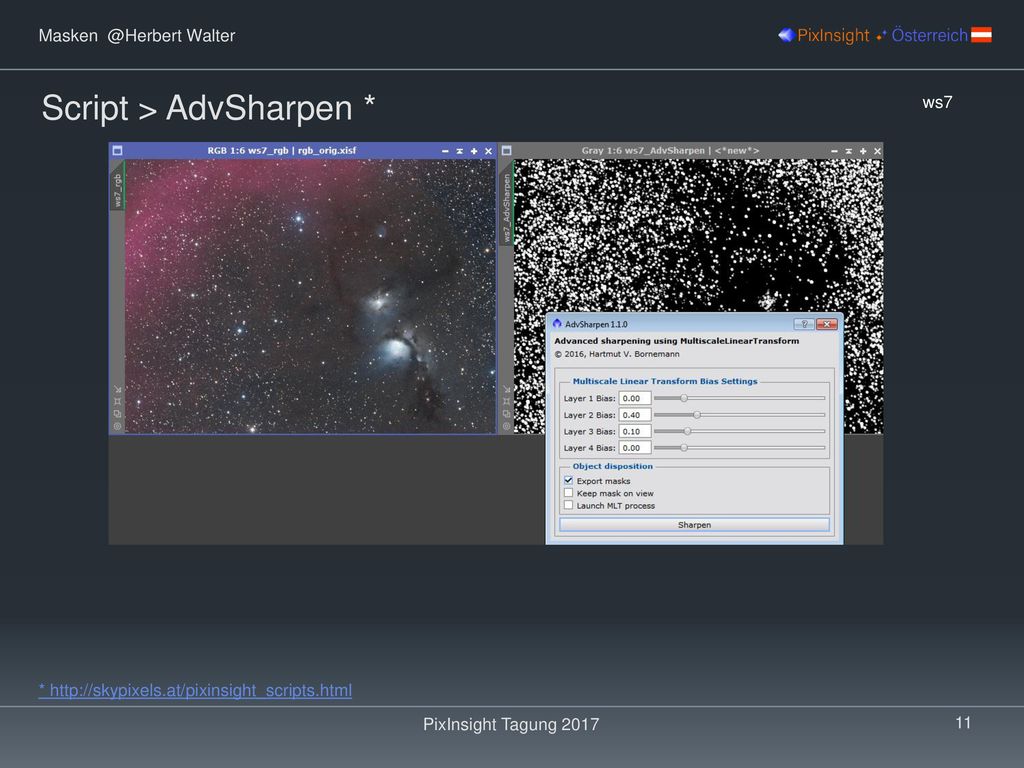Click the Layer 2 Bias slider
Viewport: 1024px width, 768px height.
click(739, 415)
